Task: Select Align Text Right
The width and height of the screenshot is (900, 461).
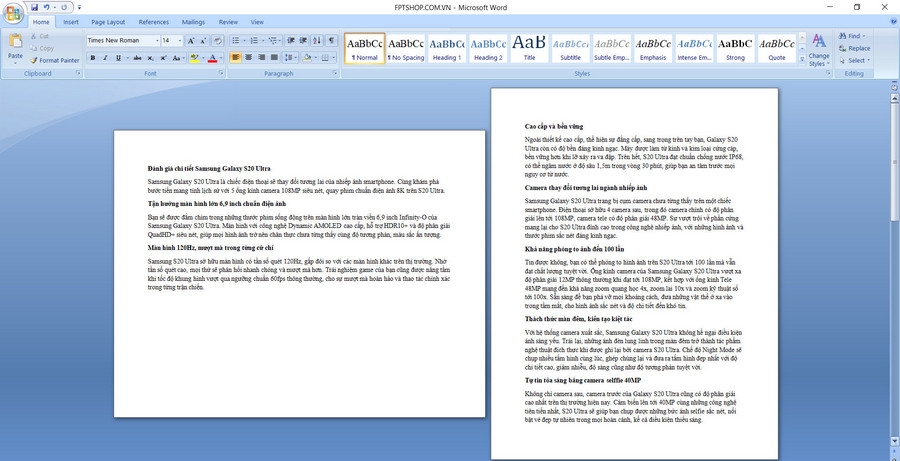Action: coord(262,58)
